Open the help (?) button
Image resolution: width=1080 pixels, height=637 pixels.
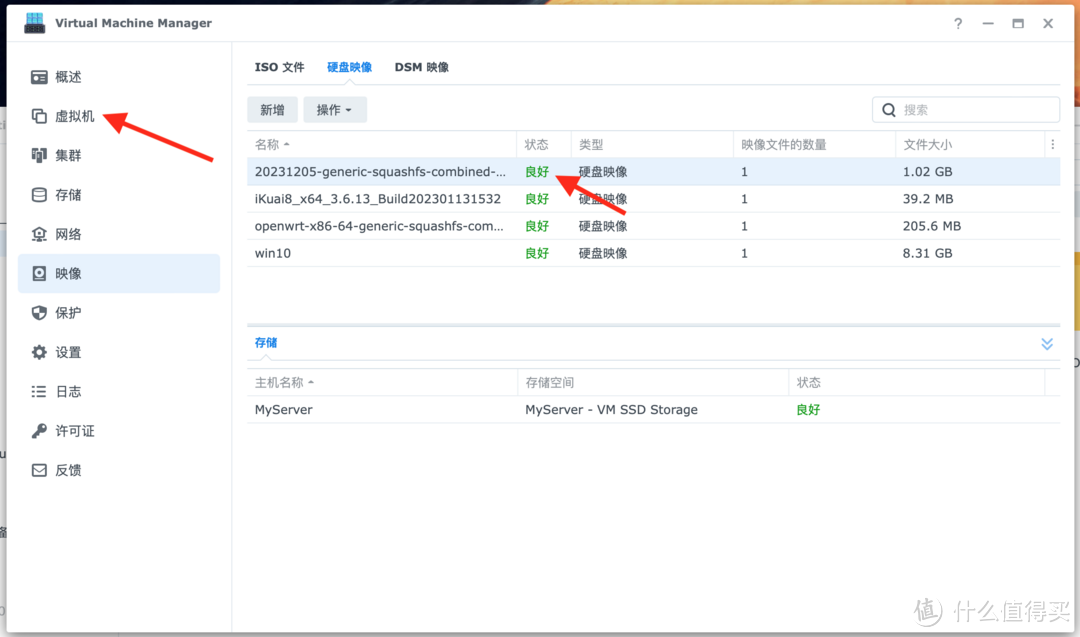(957, 23)
